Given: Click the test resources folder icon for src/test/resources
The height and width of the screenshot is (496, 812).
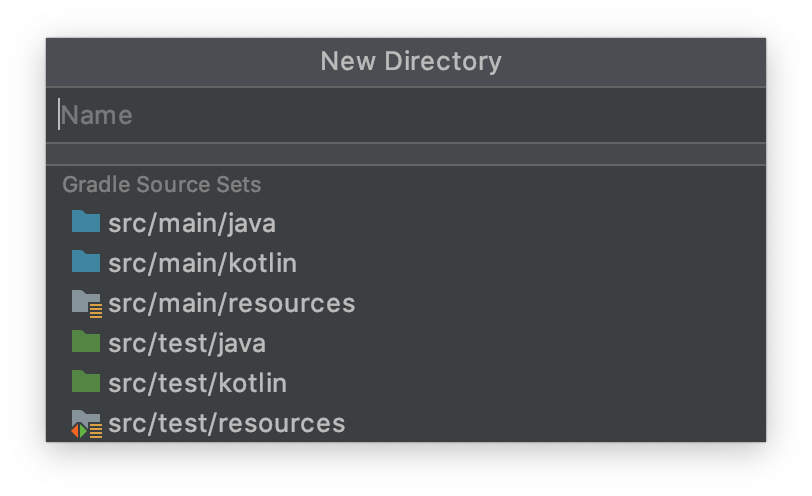Looking at the screenshot, I should click(x=85, y=420).
